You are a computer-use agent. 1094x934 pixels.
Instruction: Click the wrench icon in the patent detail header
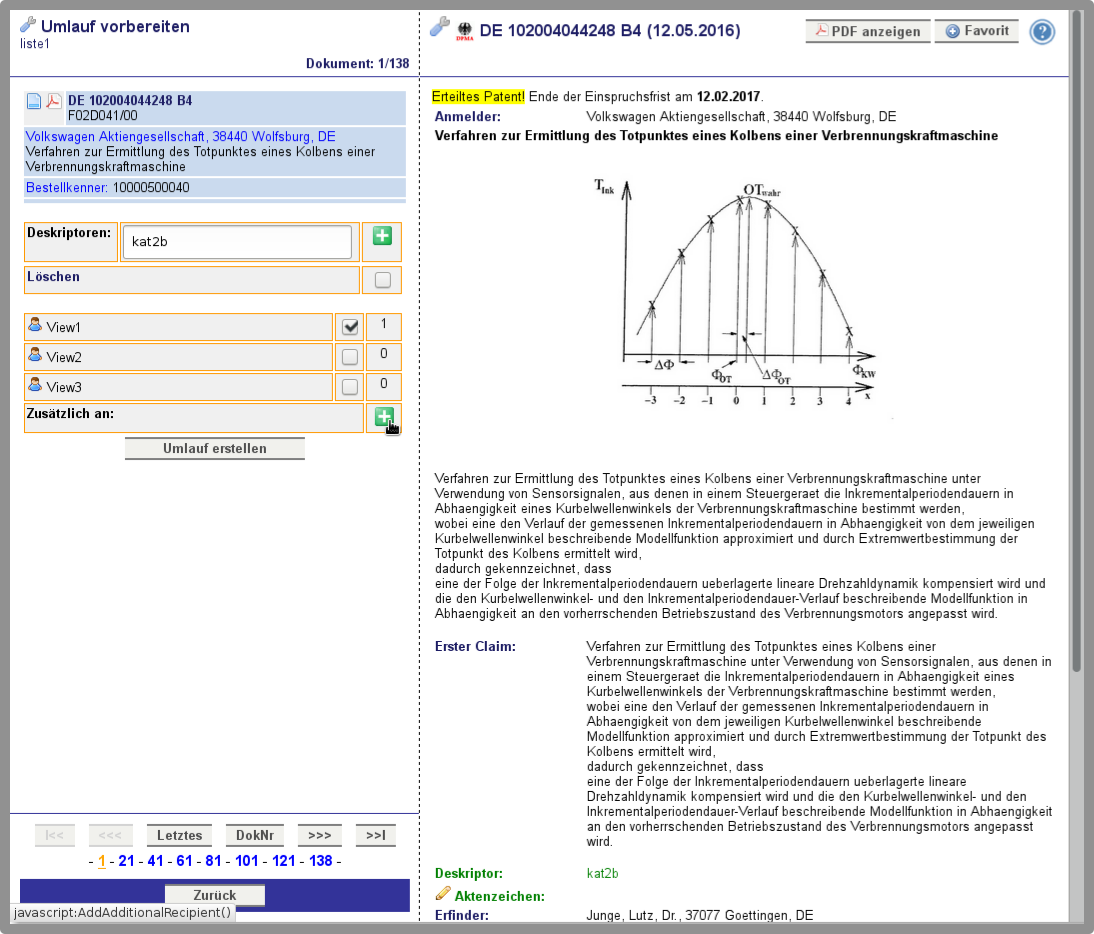(440, 27)
